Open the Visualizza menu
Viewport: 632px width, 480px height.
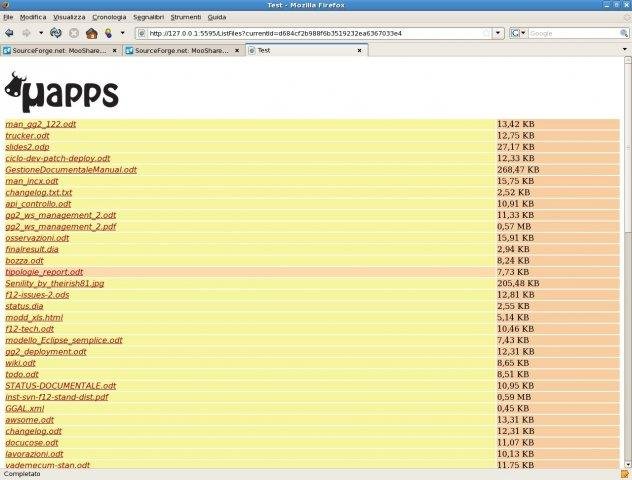[69, 17]
